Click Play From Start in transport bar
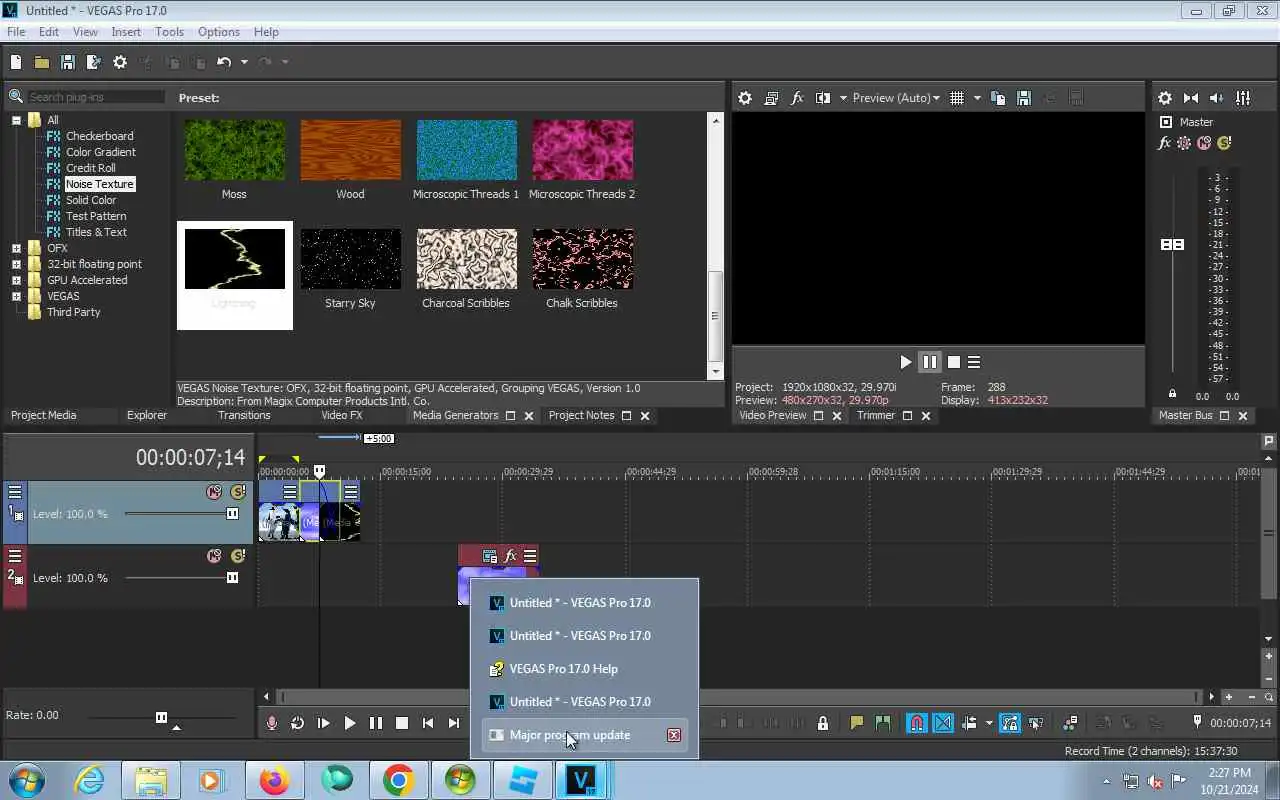Screen dimensions: 1280x800 (324, 723)
